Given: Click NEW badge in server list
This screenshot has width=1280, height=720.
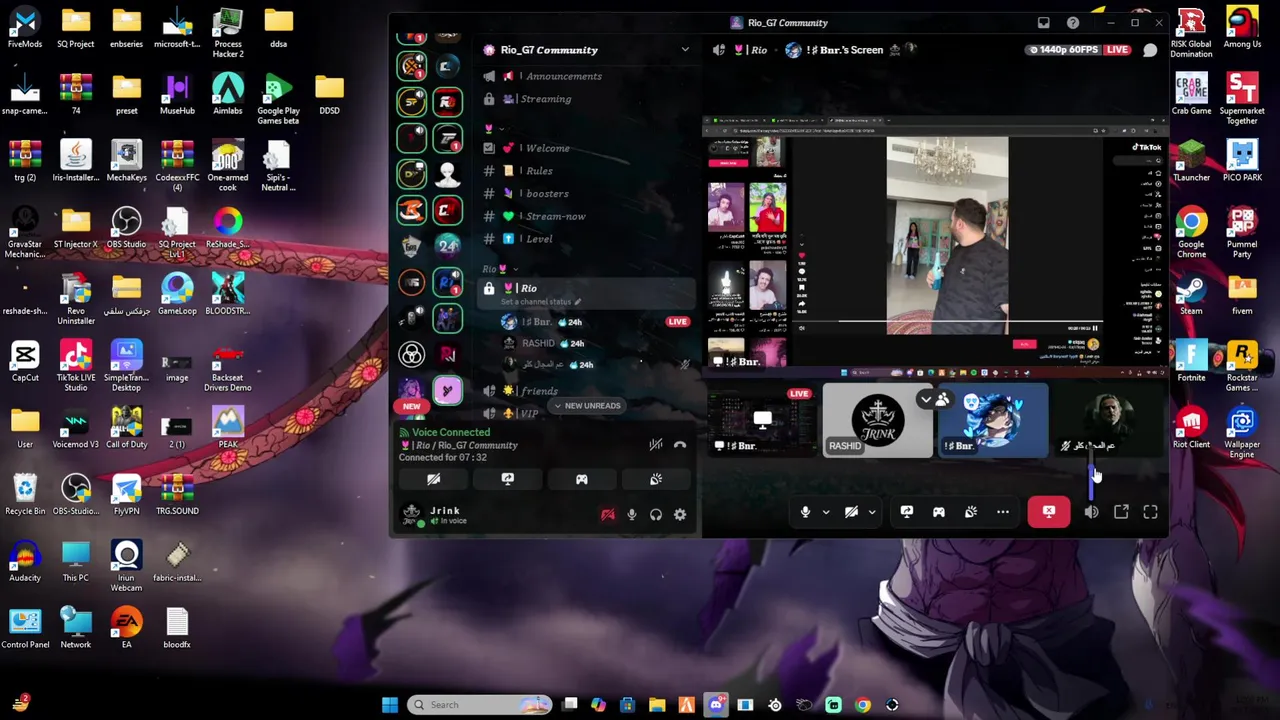Looking at the screenshot, I should [x=412, y=407].
